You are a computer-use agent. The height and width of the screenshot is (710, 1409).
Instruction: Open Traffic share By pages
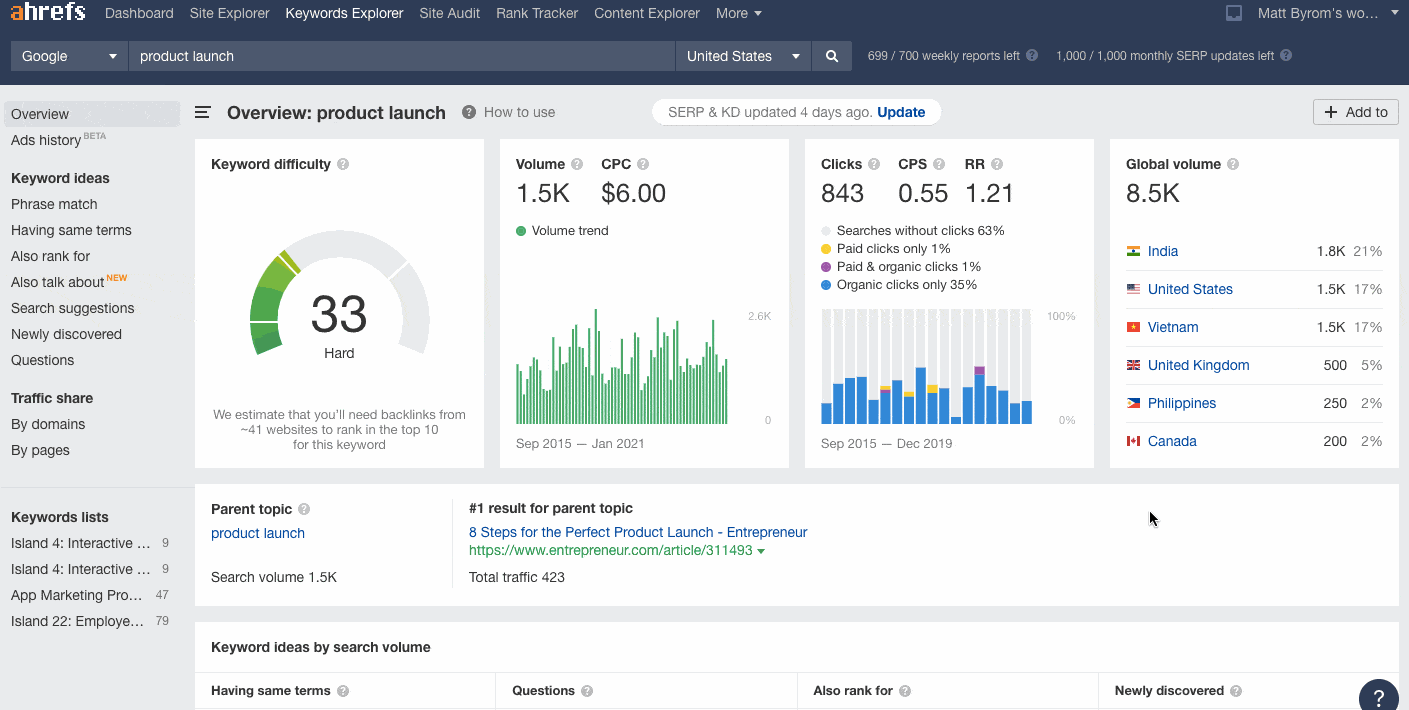(40, 450)
